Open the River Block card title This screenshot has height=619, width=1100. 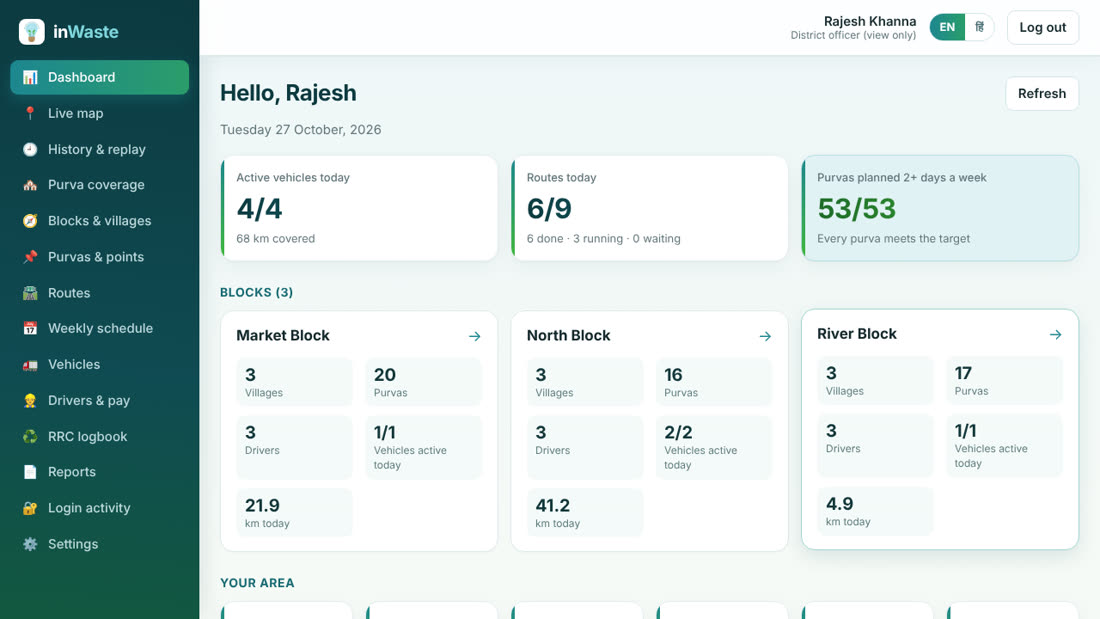pyautogui.click(x=857, y=334)
